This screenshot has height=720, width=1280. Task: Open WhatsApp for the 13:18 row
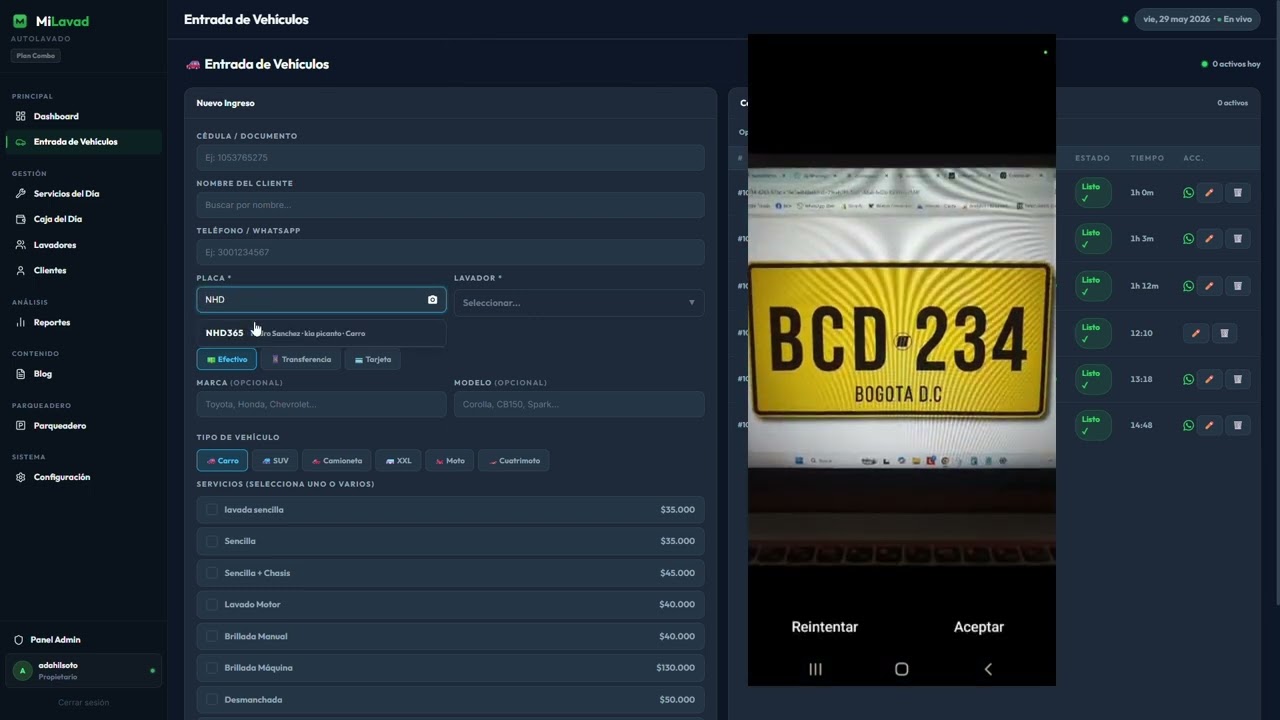(1188, 379)
